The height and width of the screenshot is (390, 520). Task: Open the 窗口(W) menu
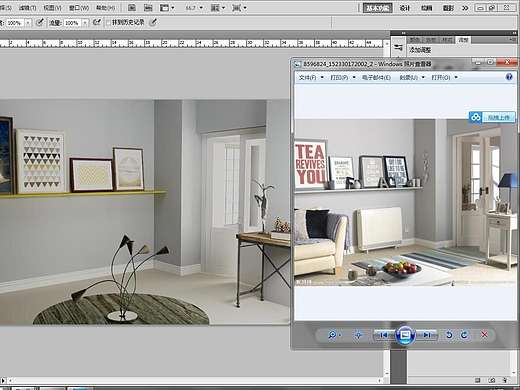(79, 7)
